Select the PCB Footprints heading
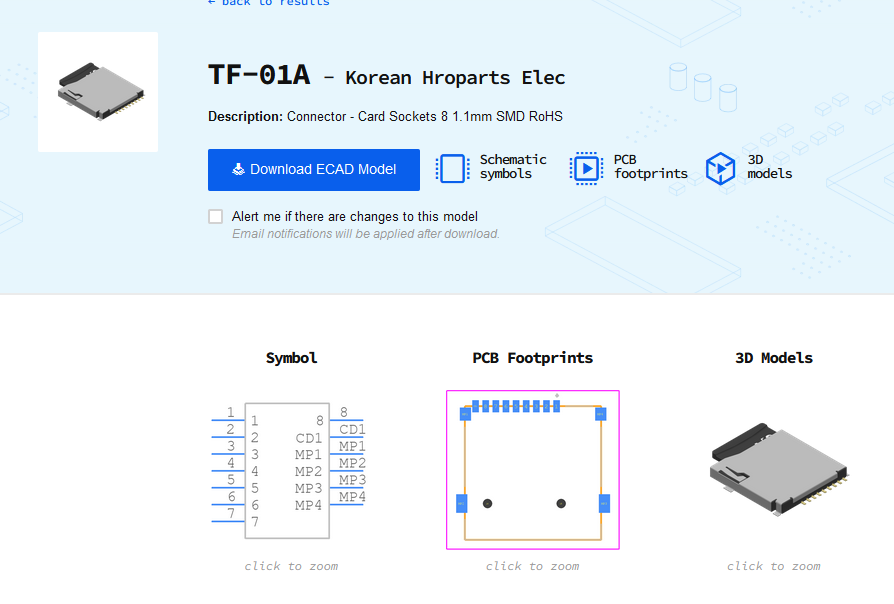The image size is (894, 604). 533,358
